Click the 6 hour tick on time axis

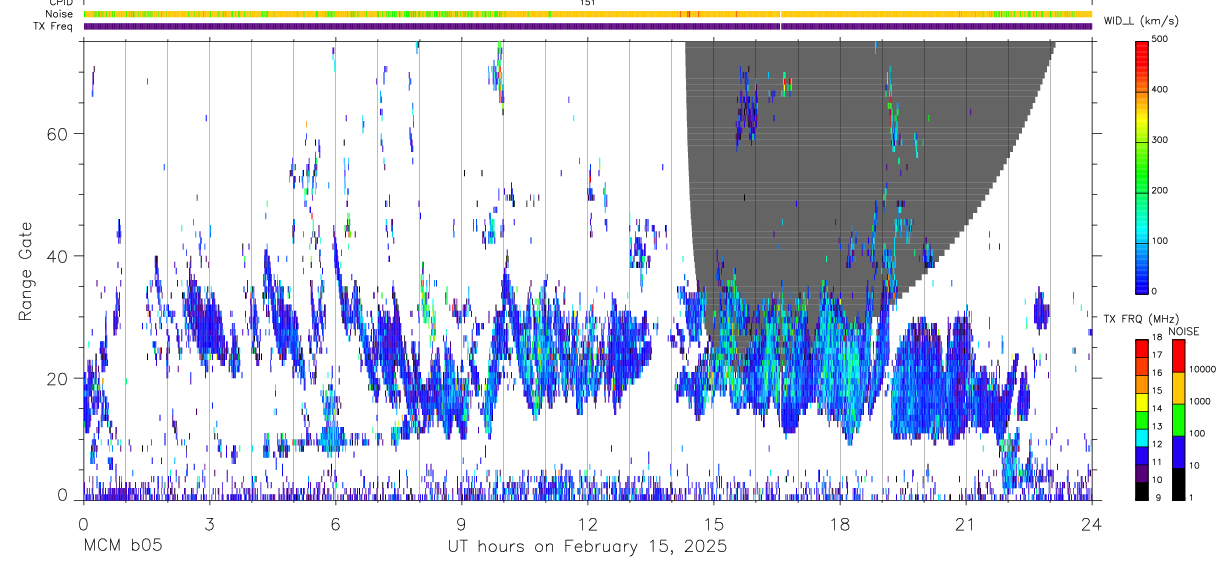coord(335,524)
